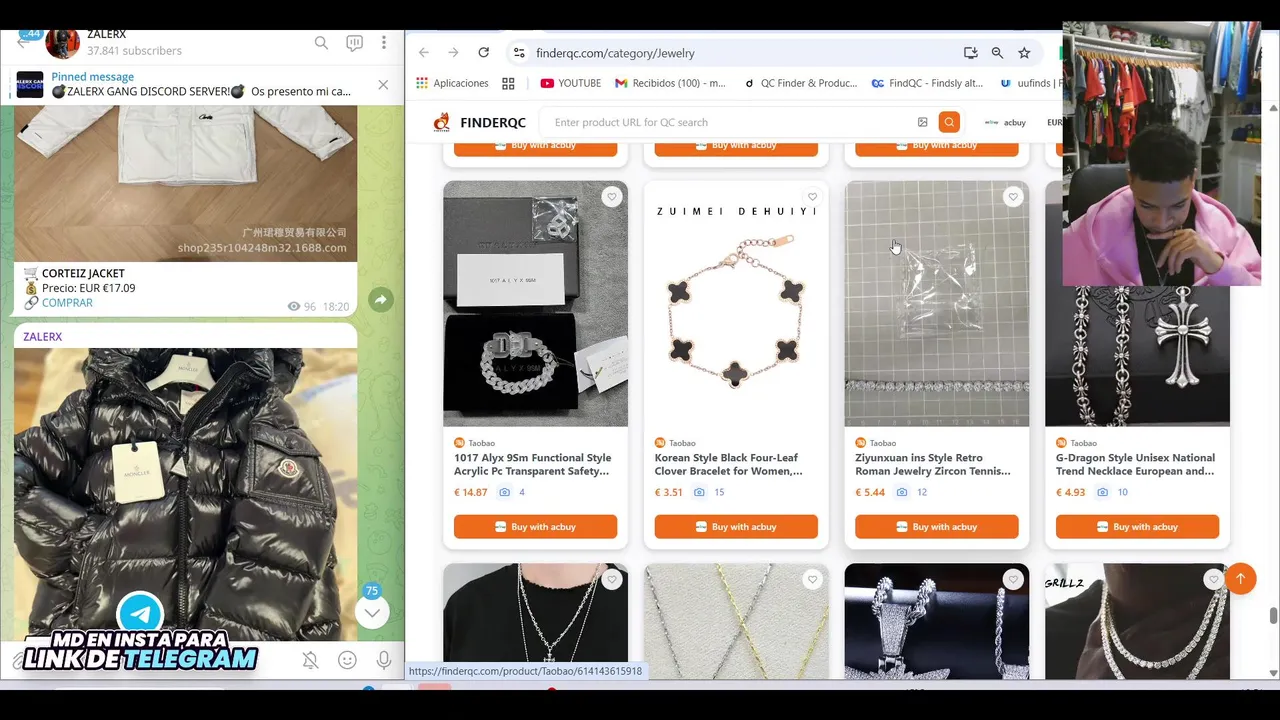Click browser forward arrow
This screenshot has width=1280, height=720.
454,53
